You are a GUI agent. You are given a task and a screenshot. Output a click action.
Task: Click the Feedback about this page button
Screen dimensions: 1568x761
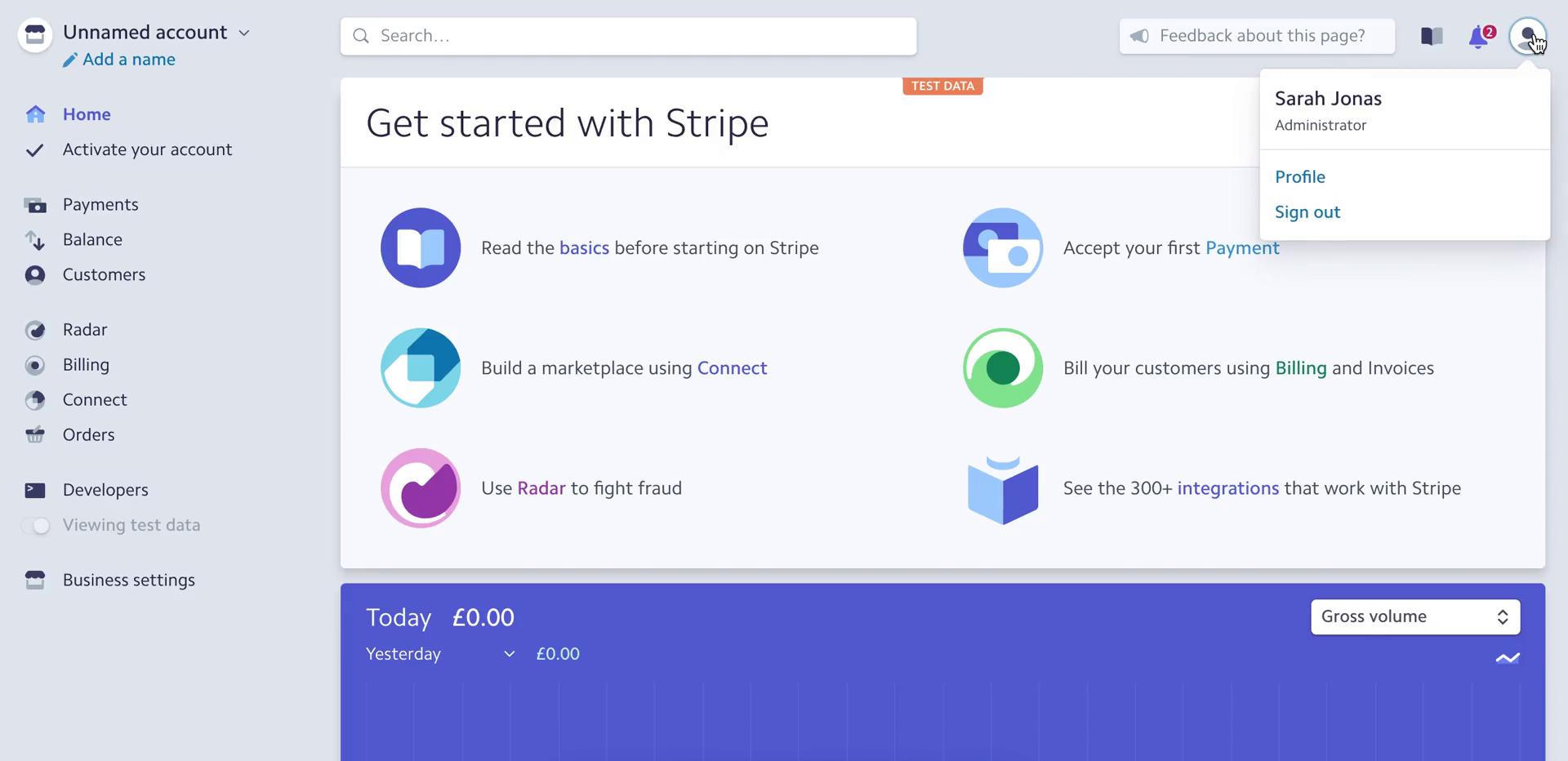coord(1257,36)
